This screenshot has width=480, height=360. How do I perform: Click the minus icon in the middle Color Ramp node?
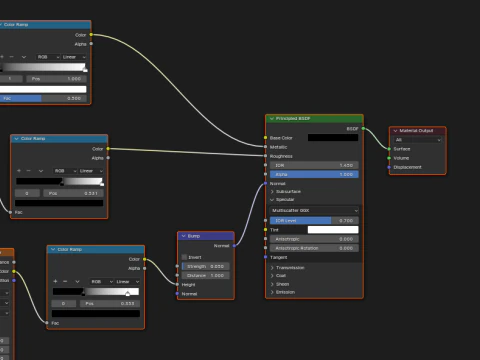pyautogui.click(x=29, y=171)
